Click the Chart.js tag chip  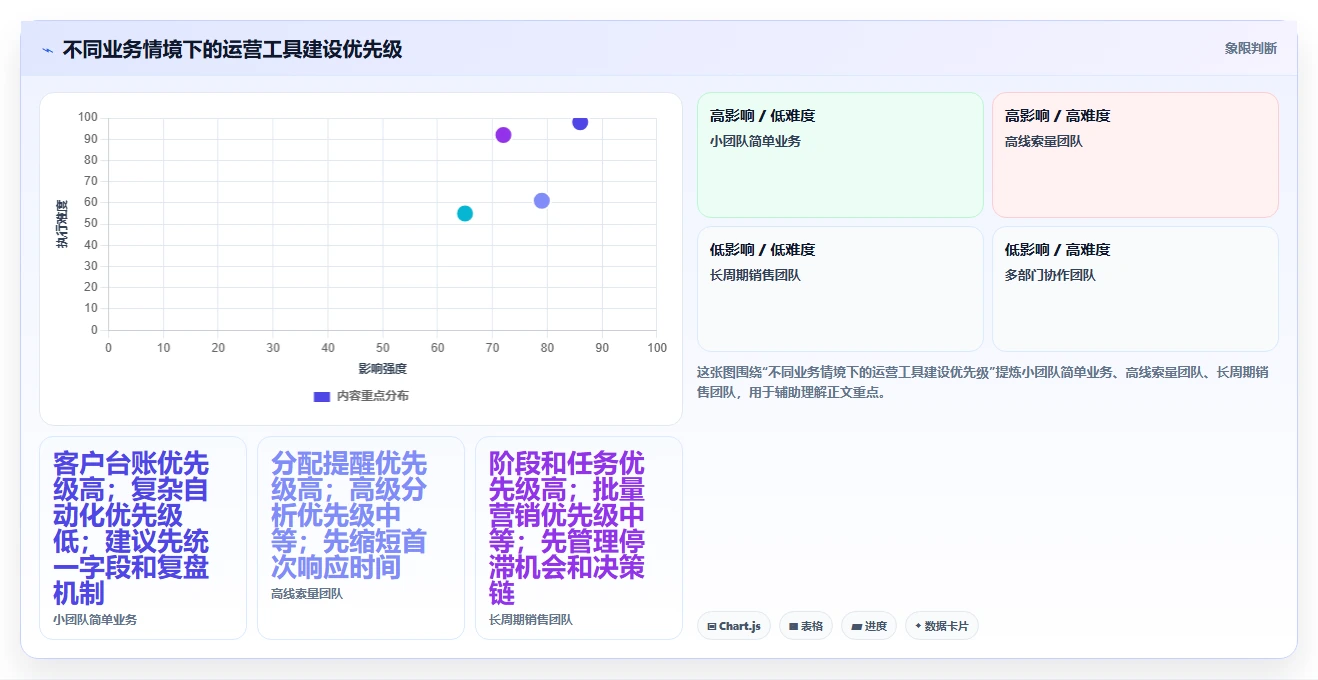(x=734, y=626)
